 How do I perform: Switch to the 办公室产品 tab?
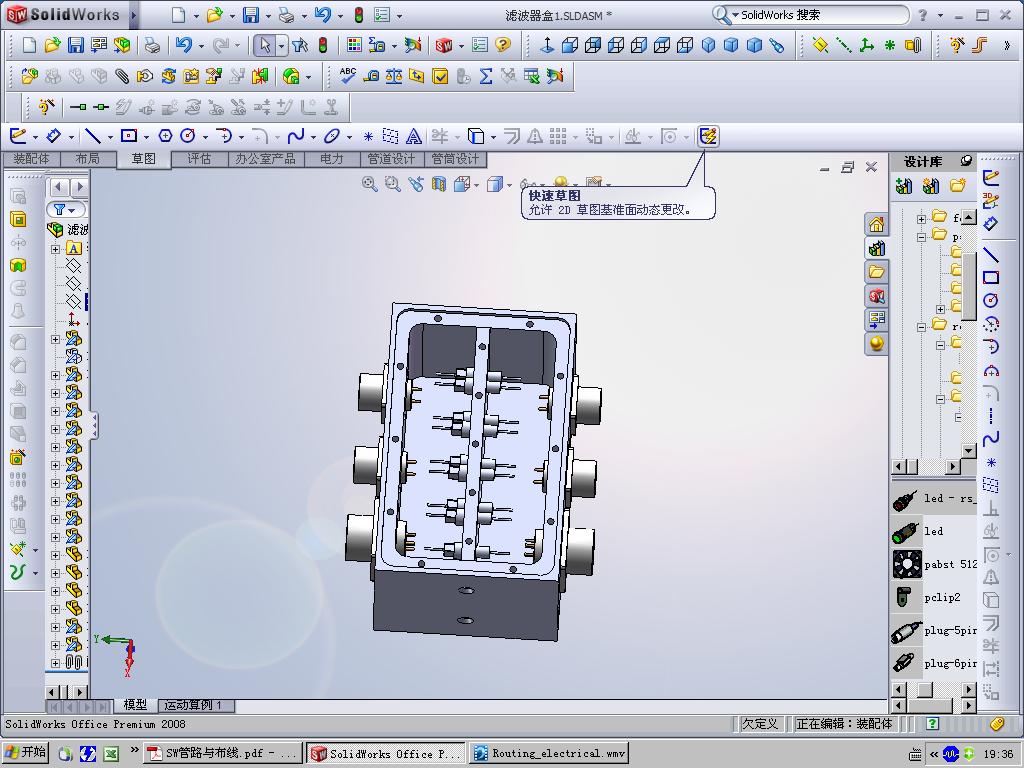tap(265, 159)
